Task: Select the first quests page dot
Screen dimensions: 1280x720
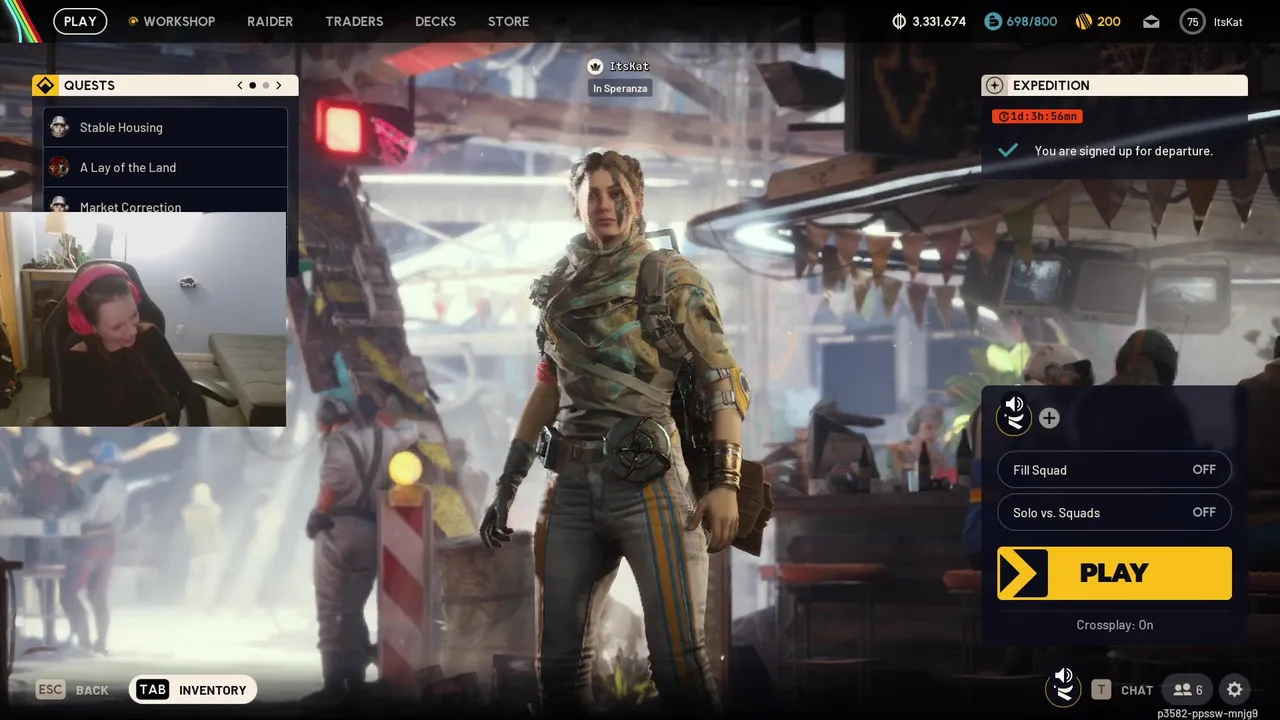Action: coord(252,85)
